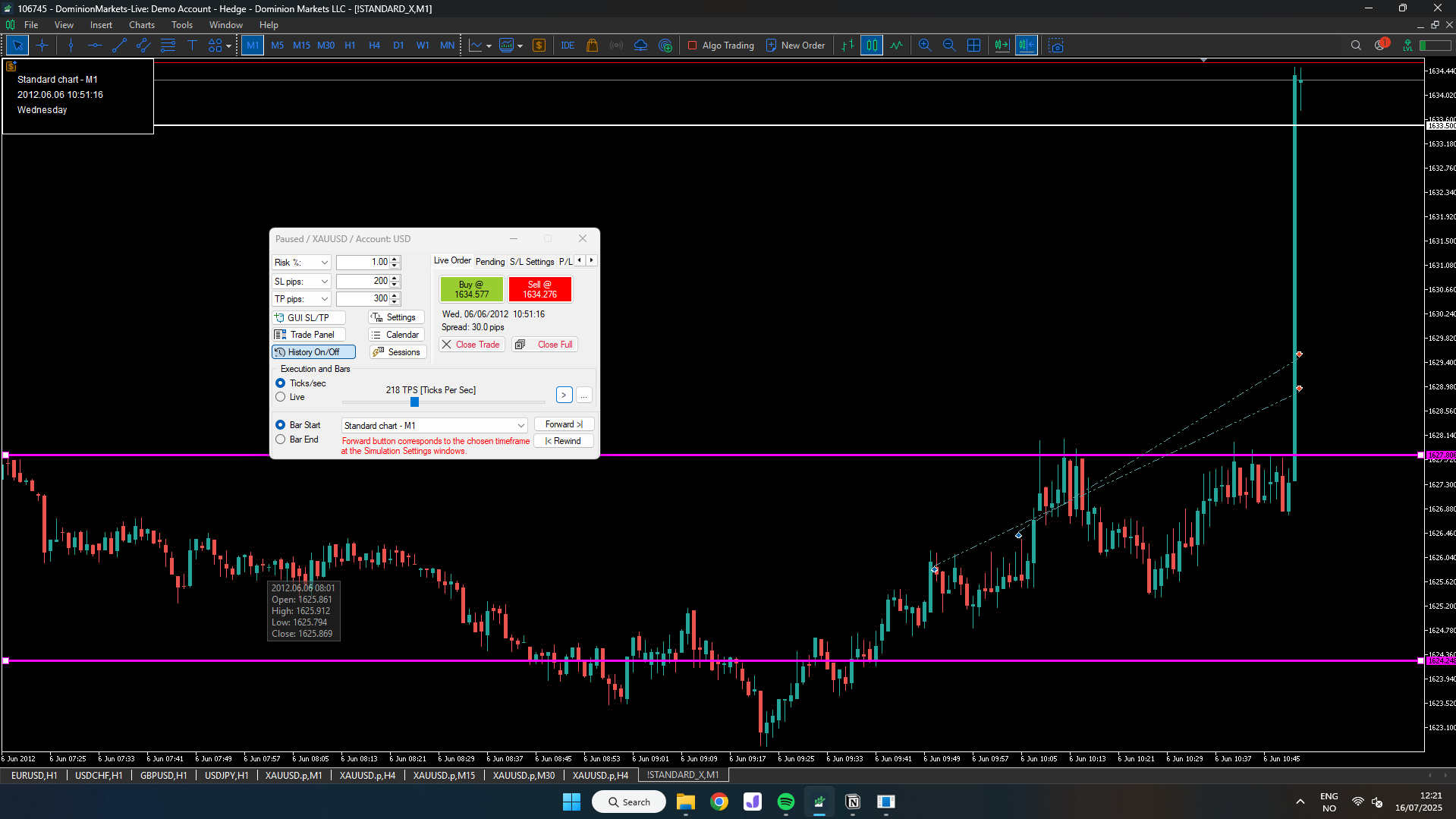Choose the Bar End radio option
The image size is (1456, 819).
[x=281, y=439]
